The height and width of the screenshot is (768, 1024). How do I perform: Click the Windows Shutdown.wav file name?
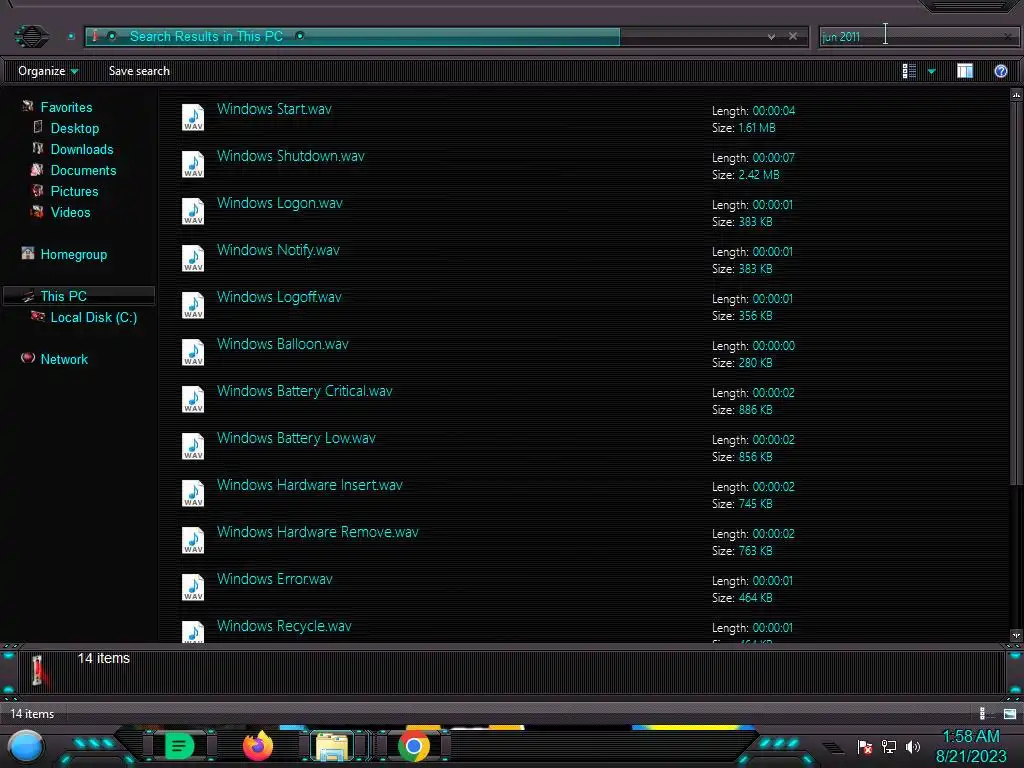[x=291, y=156]
